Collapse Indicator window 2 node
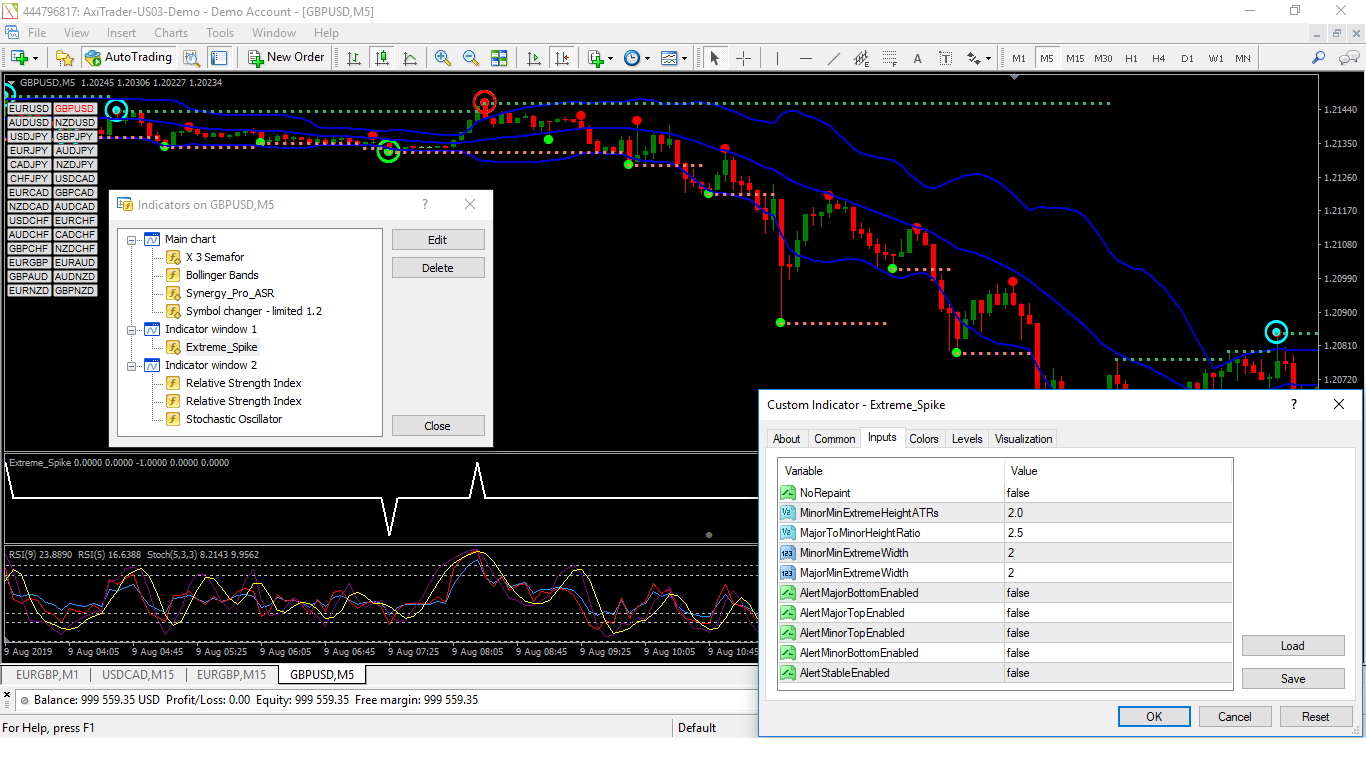1366x768 pixels. 131,365
